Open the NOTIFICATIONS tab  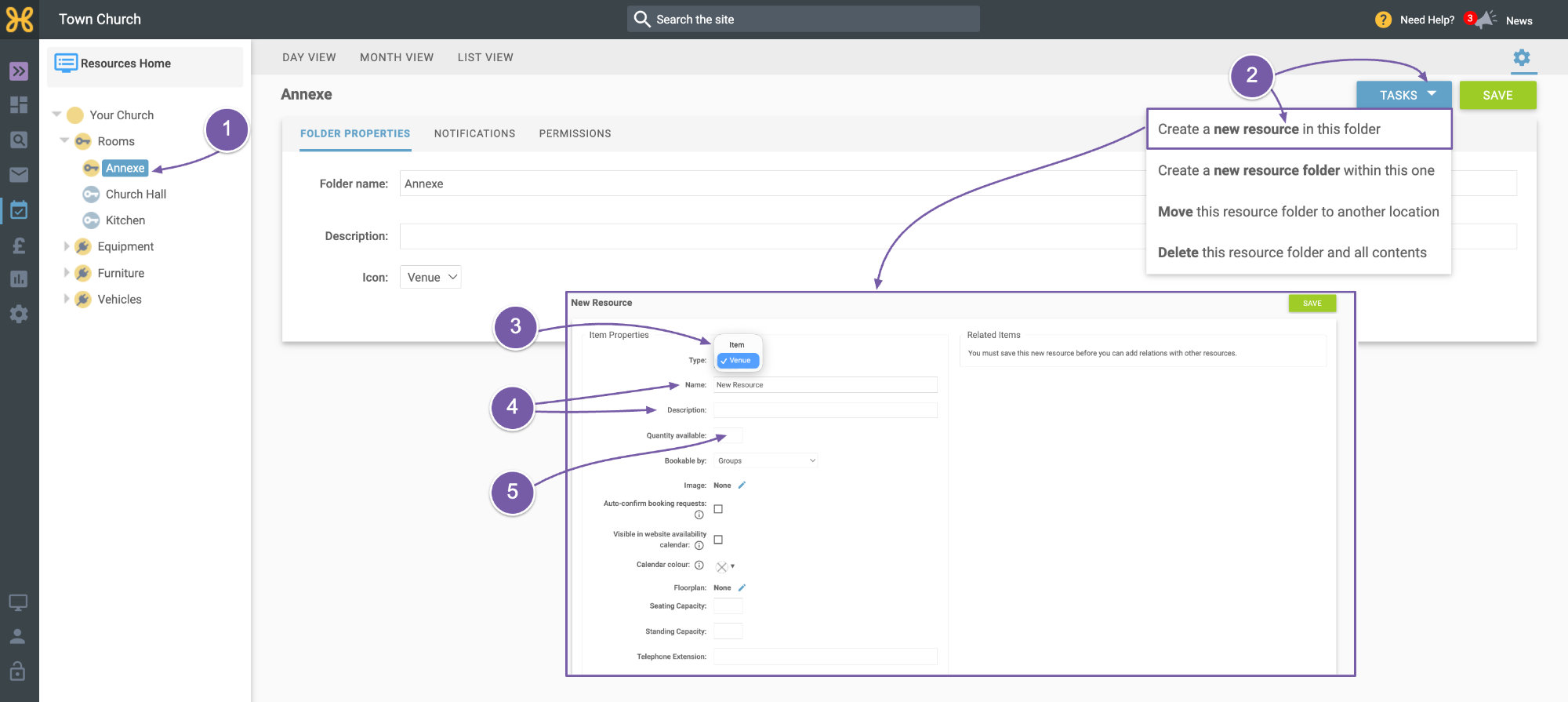click(x=475, y=133)
